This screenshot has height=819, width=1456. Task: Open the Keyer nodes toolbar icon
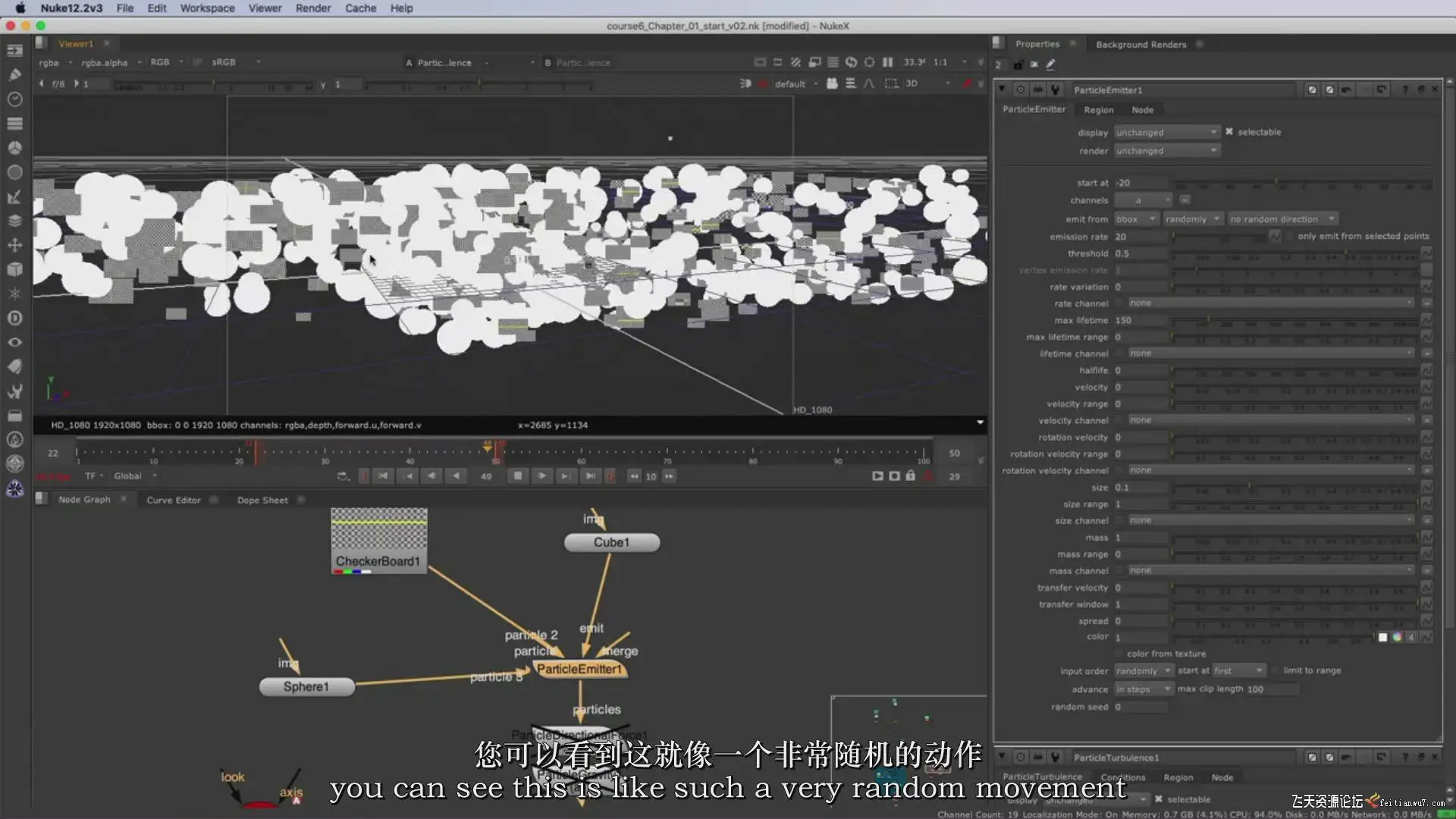(x=14, y=196)
